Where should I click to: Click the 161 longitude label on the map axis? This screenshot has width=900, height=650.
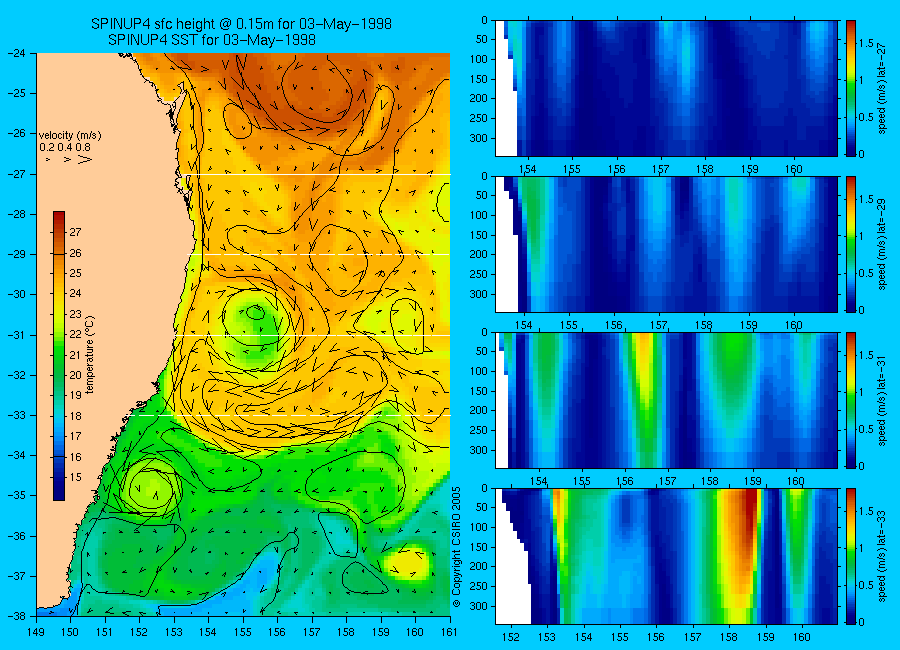click(x=449, y=633)
